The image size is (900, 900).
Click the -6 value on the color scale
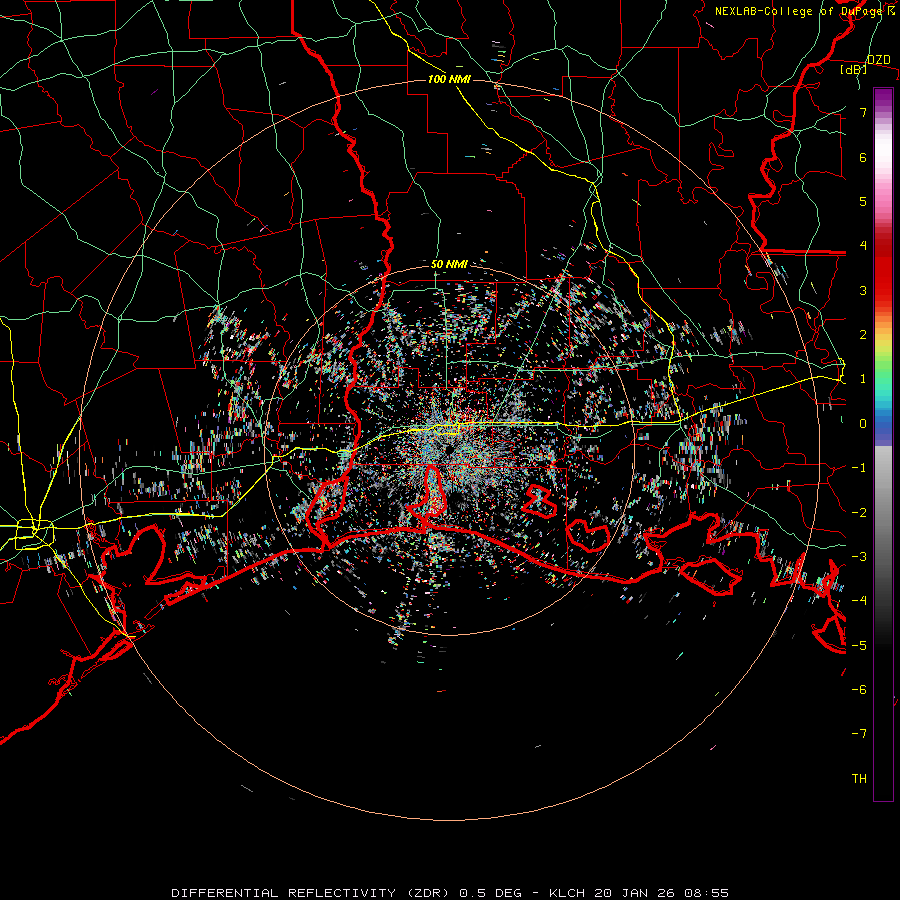tap(859, 690)
